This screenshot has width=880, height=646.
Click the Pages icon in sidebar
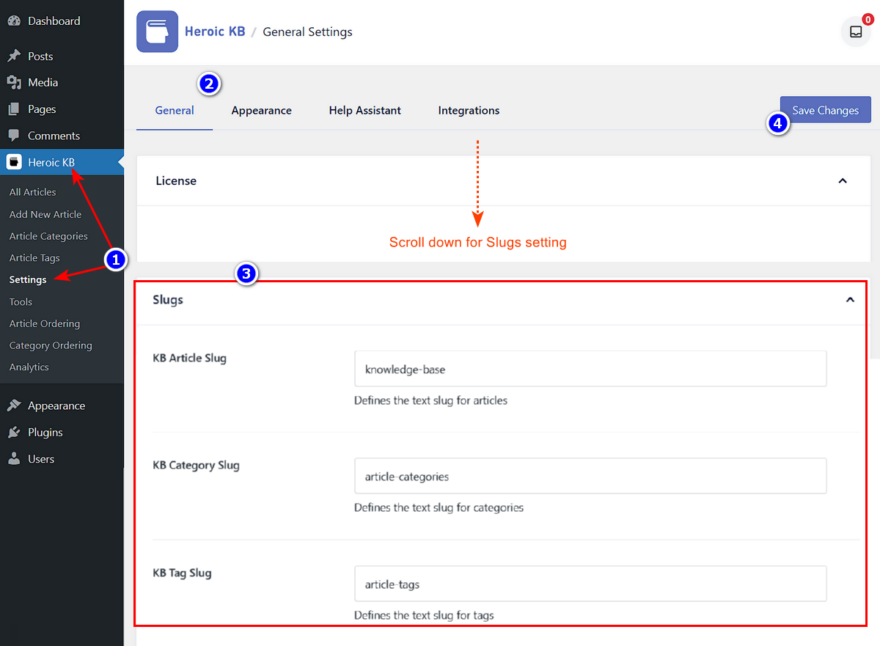[x=14, y=109]
